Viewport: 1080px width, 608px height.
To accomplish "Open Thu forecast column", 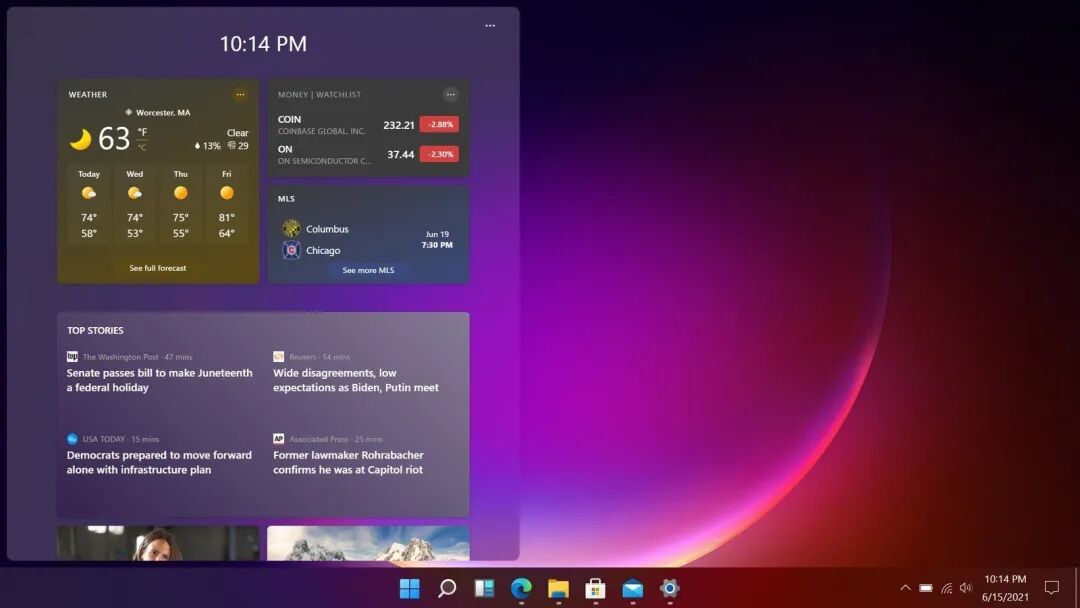I will click(180, 205).
